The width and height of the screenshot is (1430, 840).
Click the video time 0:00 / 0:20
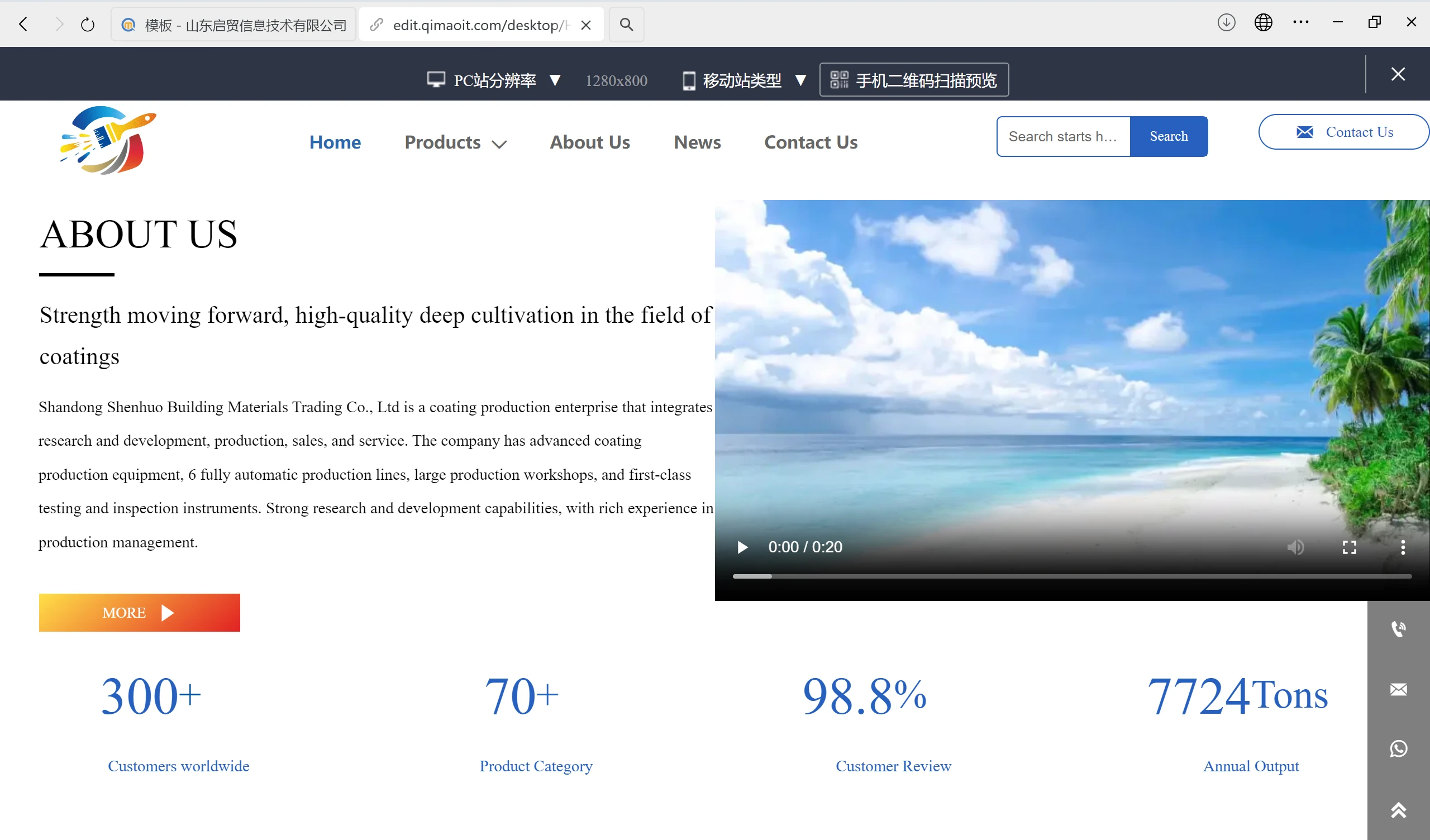[x=805, y=547]
